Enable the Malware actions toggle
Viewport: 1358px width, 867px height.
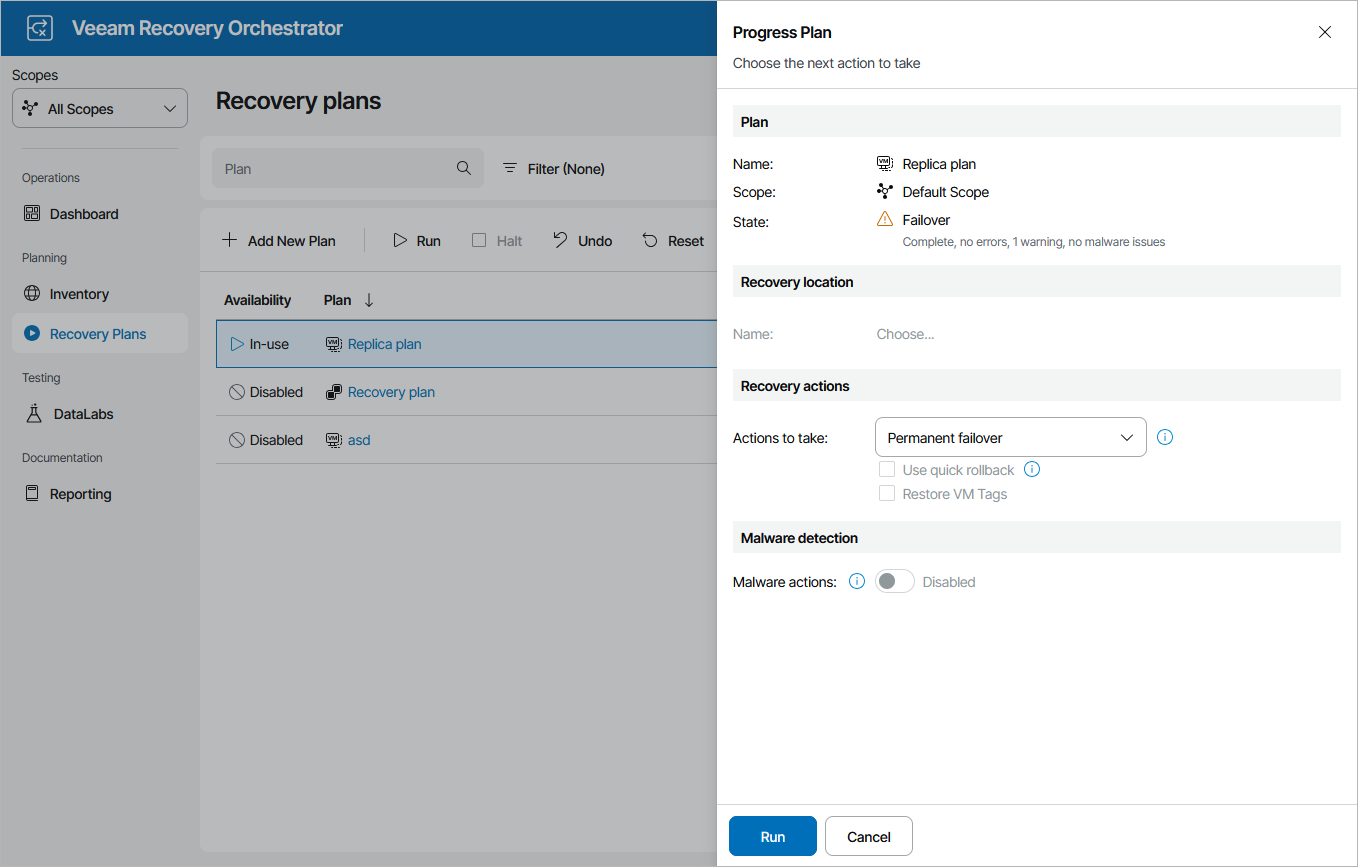pos(894,581)
